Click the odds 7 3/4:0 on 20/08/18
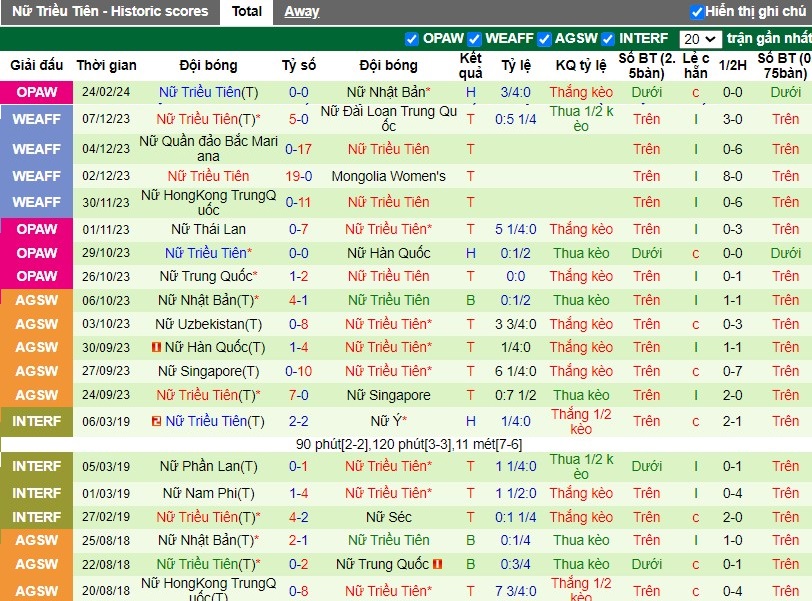Viewport: 812px width, 601px height. point(515,591)
